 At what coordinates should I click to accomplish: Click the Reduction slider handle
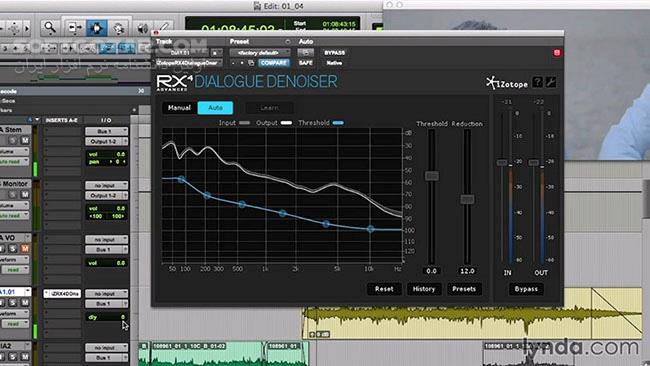point(467,199)
